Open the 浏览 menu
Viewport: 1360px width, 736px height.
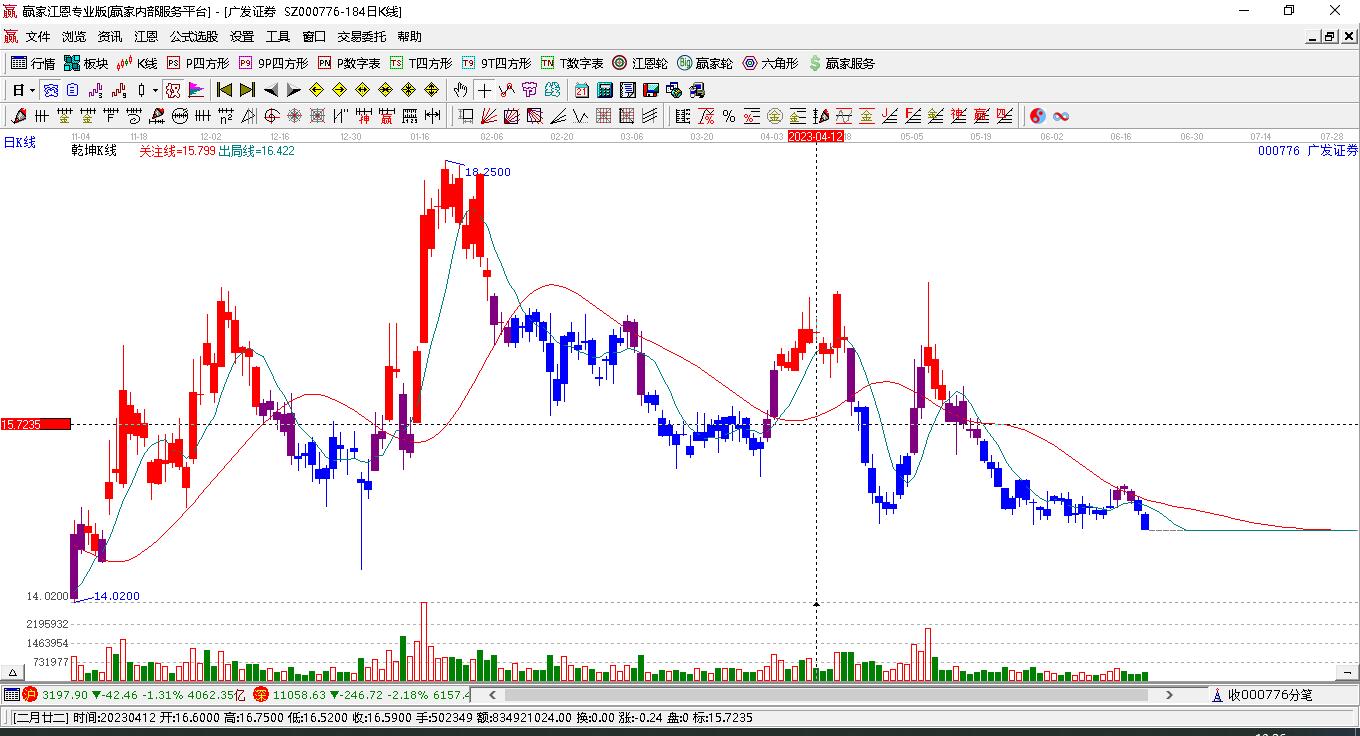[x=74, y=37]
